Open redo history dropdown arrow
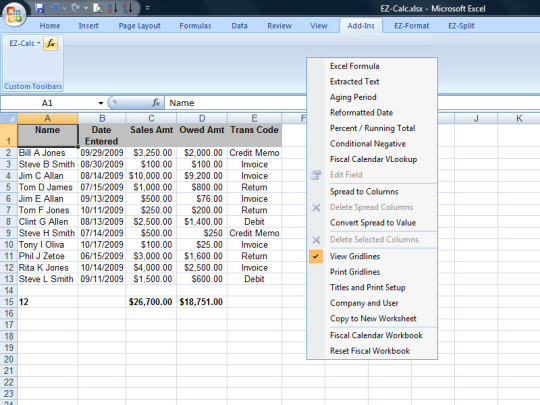Viewport: 540px width, 405px height. pos(86,8)
